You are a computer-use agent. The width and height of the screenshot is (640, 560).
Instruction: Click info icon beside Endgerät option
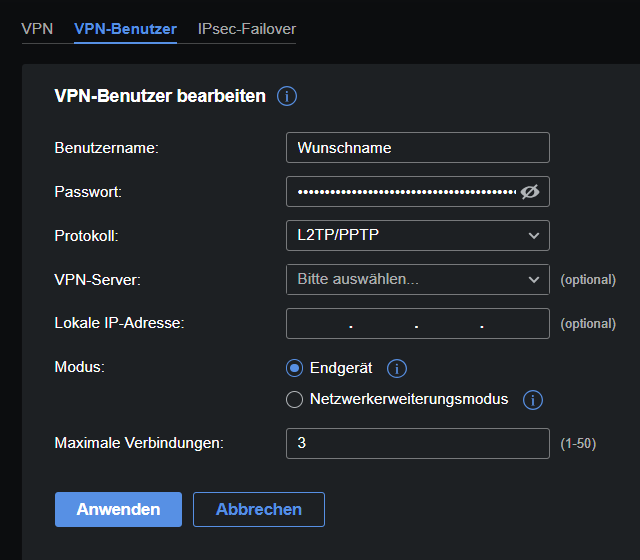click(397, 369)
